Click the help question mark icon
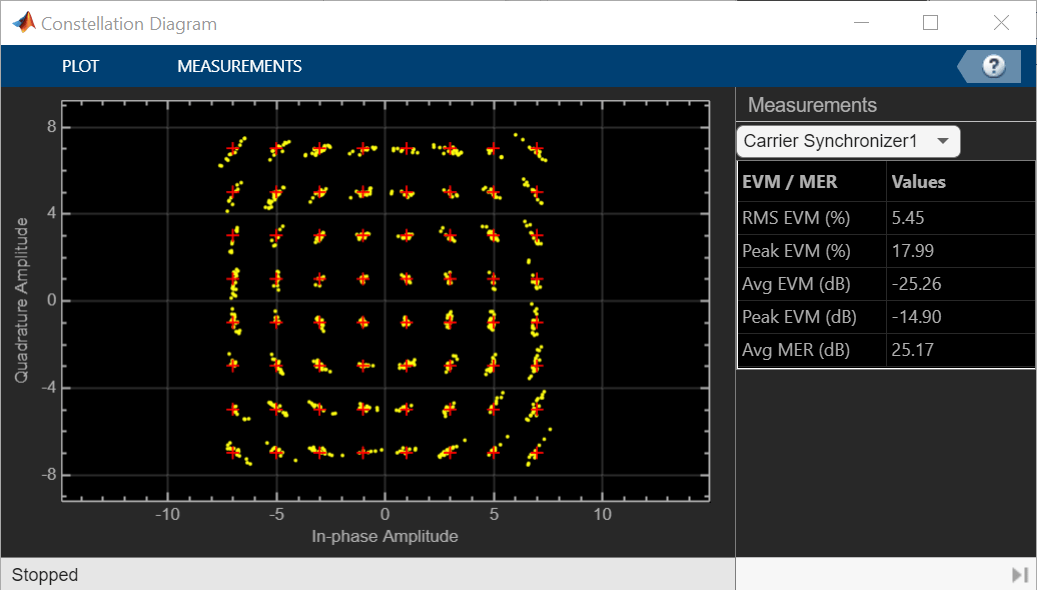The height and width of the screenshot is (590, 1037). [x=993, y=66]
